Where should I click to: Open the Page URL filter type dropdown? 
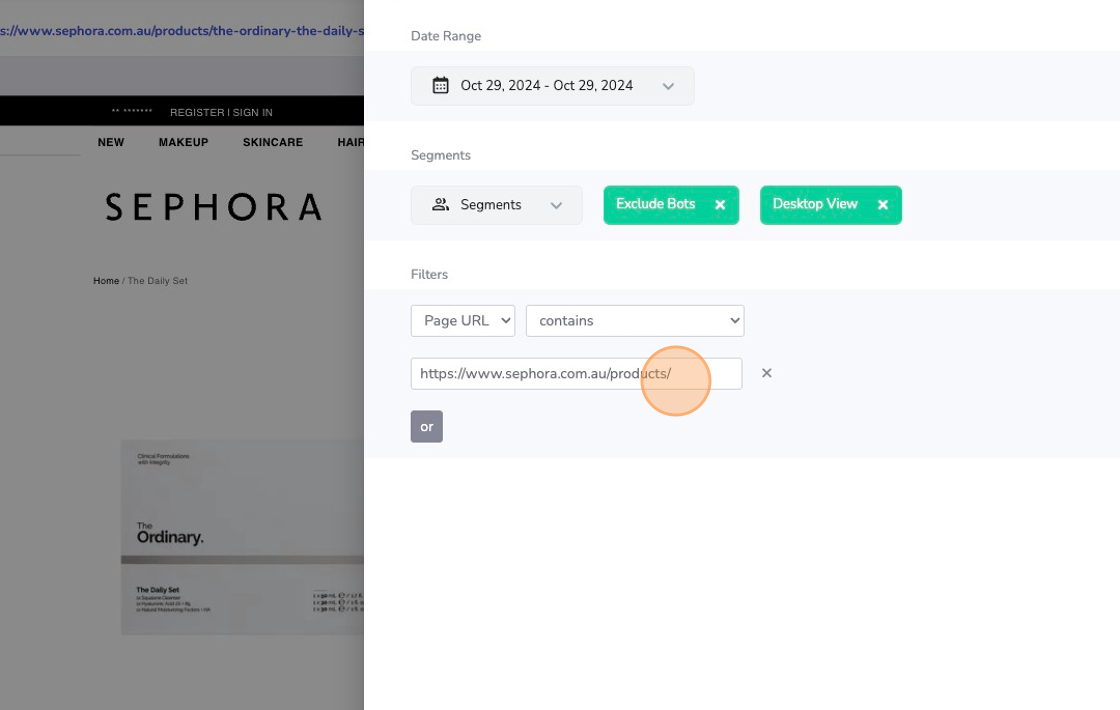463,321
